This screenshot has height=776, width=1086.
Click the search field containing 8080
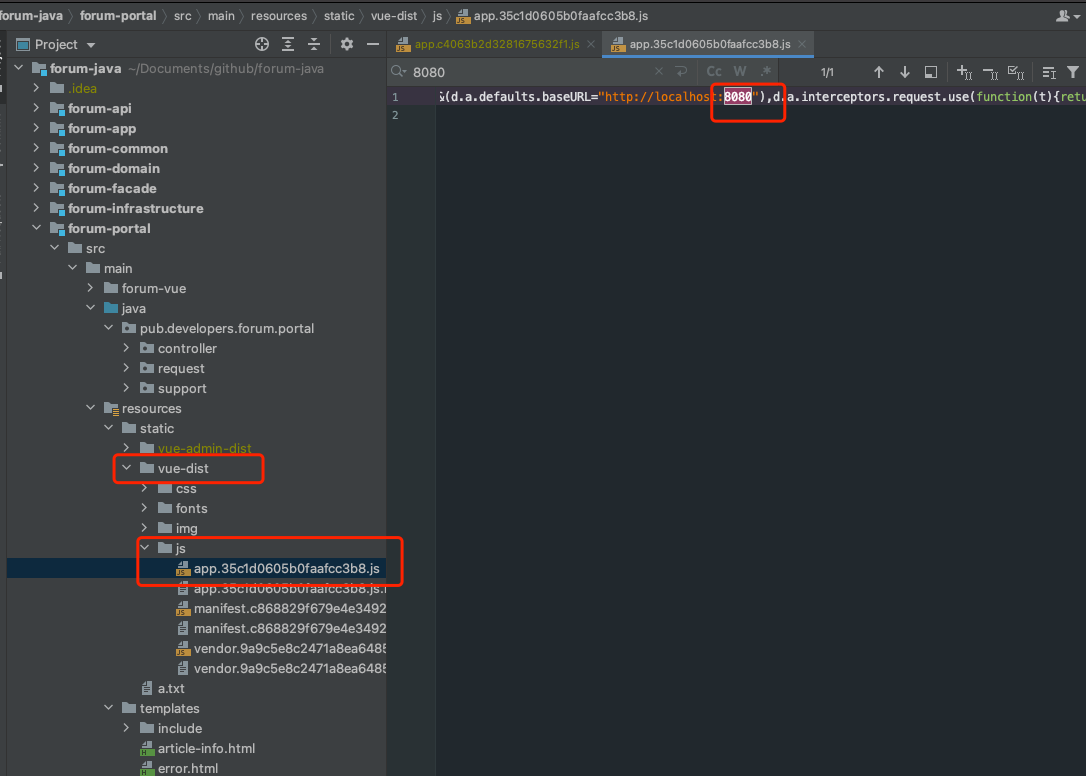point(530,72)
